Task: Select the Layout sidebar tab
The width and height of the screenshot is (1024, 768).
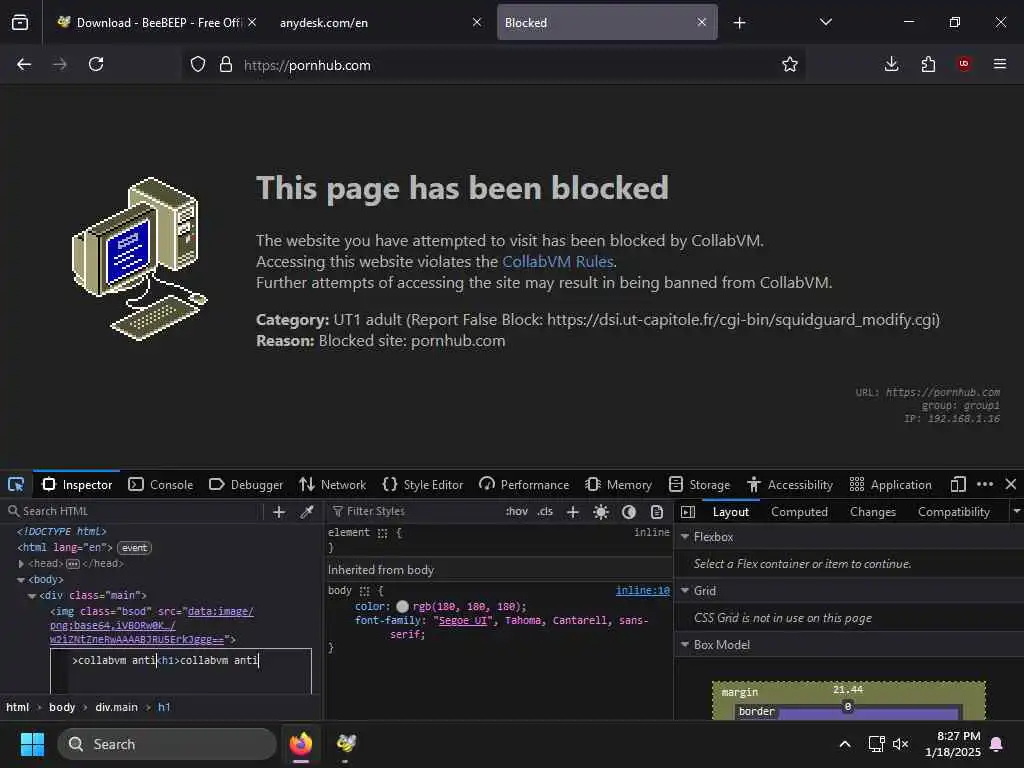Action: coord(730,512)
